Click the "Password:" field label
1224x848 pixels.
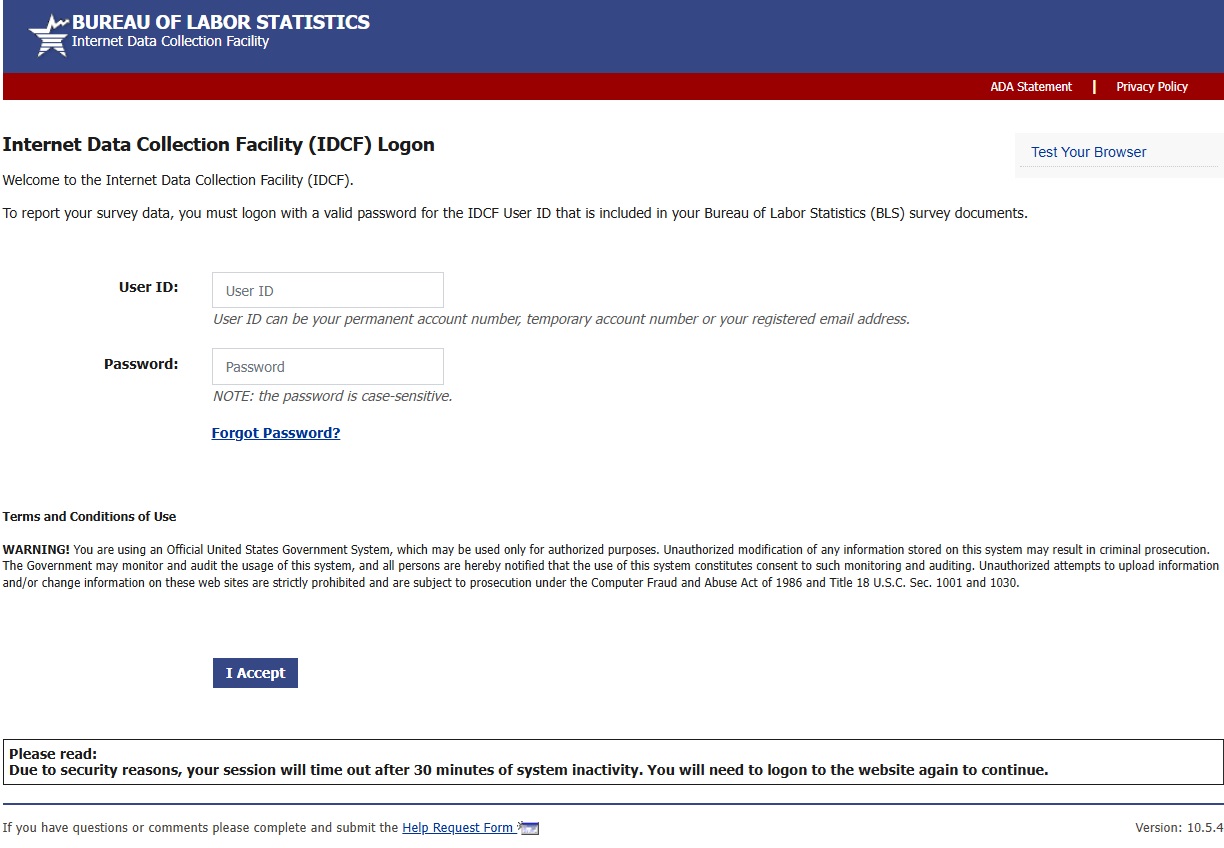point(141,364)
